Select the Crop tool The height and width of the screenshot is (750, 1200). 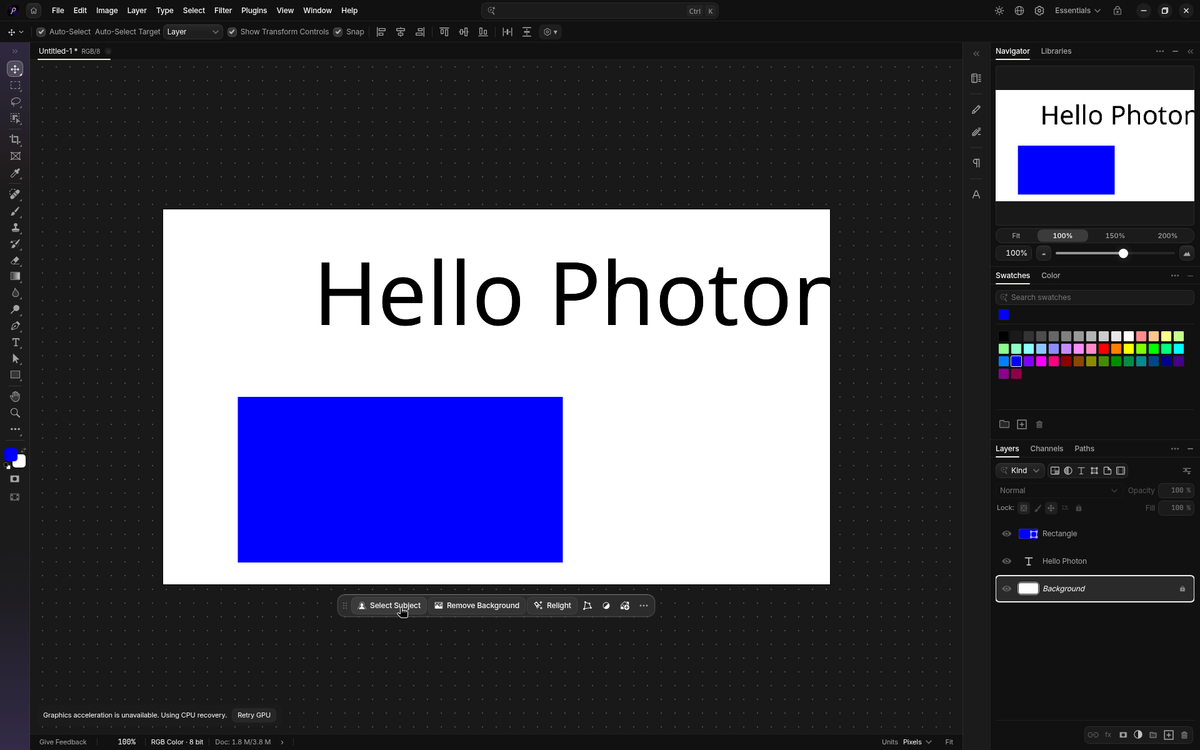click(15, 140)
